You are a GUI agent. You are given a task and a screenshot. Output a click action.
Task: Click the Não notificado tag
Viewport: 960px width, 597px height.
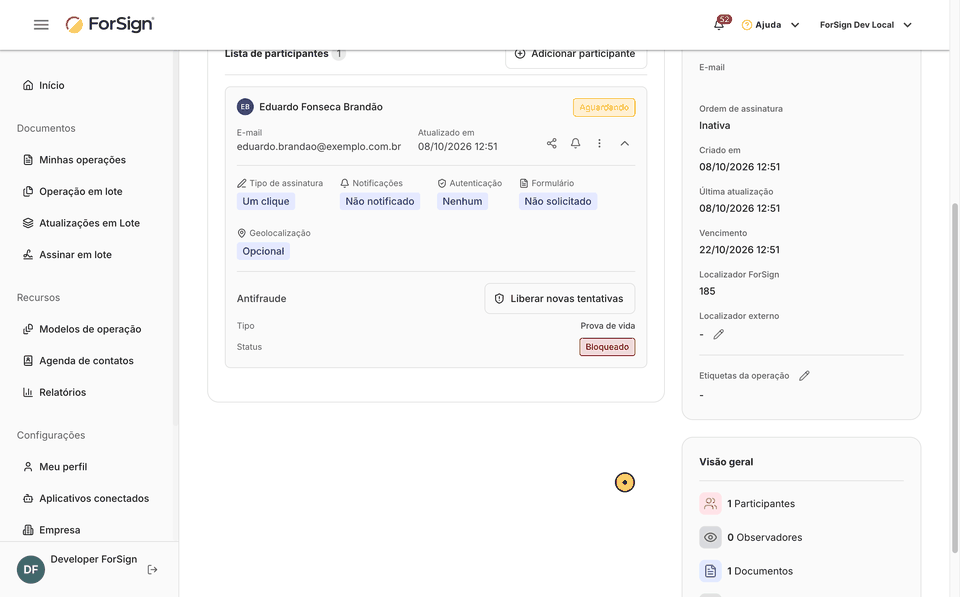pos(380,201)
